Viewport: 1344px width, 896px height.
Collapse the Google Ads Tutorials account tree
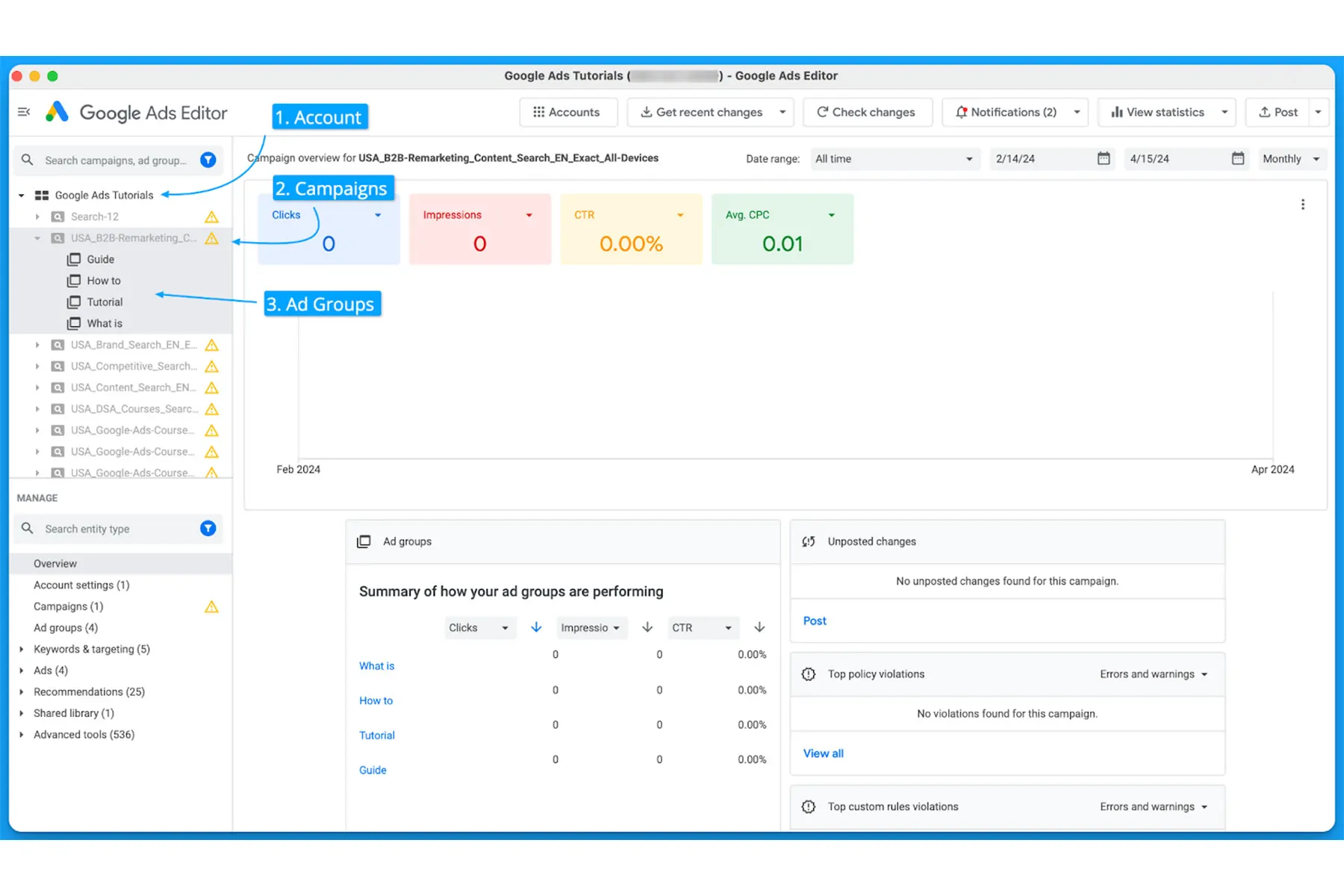pos(22,196)
